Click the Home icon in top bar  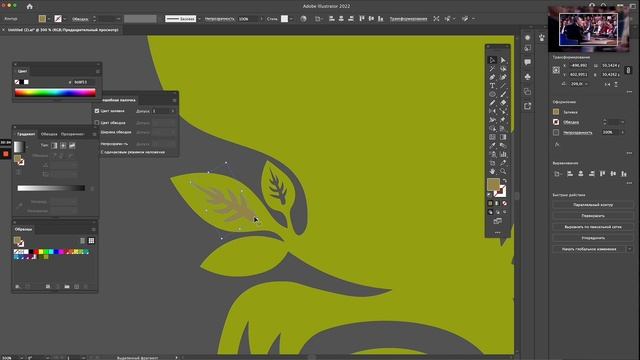(29, 7)
